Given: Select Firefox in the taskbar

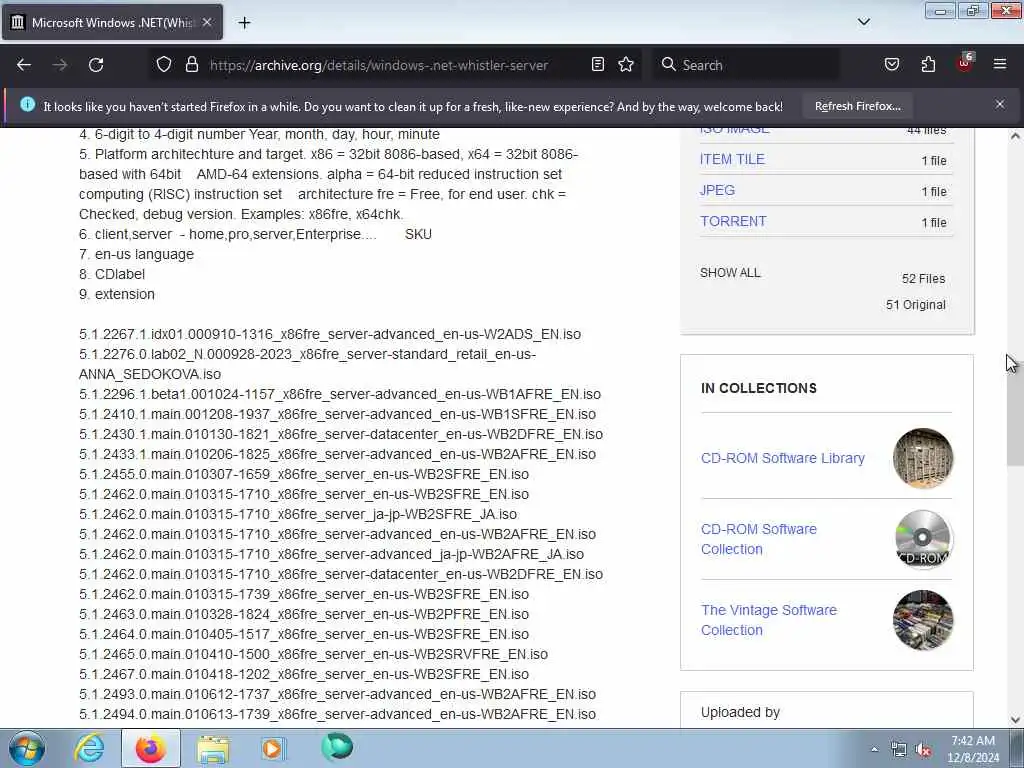Looking at the screenshot, I should (x=151, y=748).
